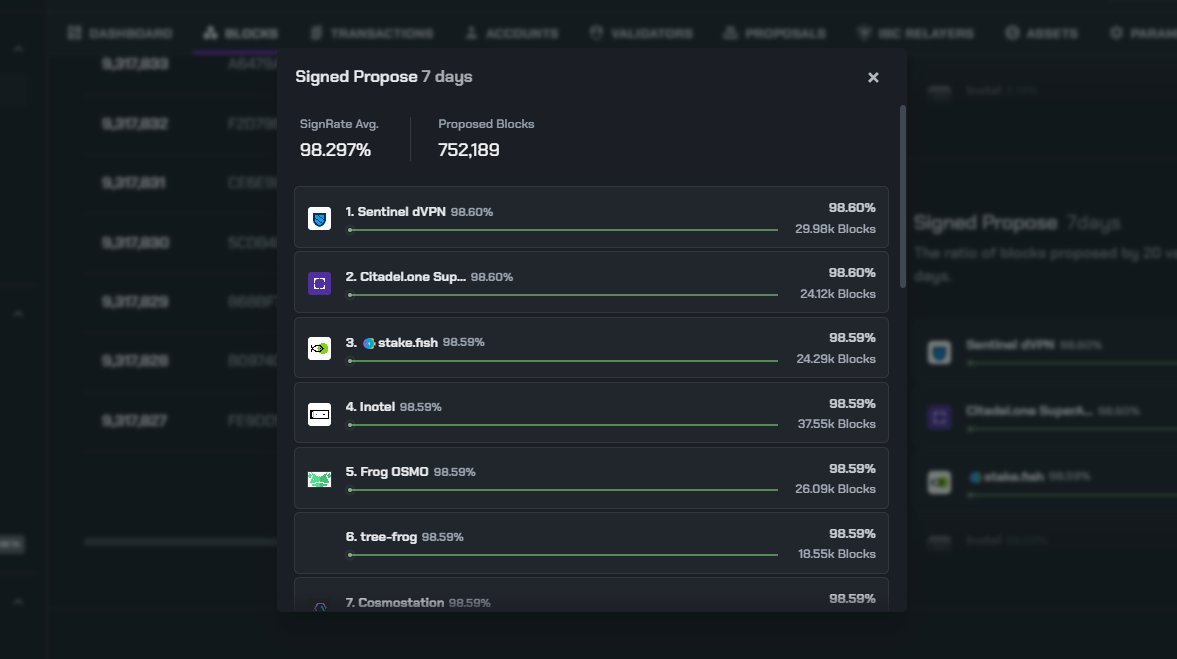
Task: Click Signed Propose 7 days title
Action: click(x=384, y=77)
